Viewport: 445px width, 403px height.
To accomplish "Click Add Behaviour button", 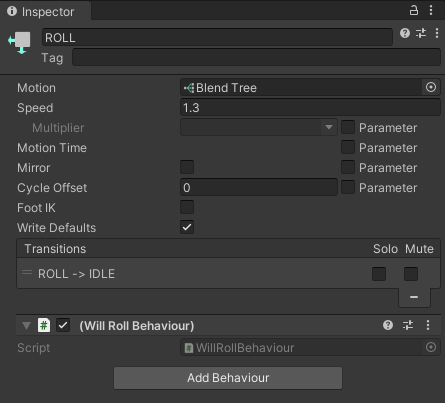I will pyautogui.click(x=228, y=378).
